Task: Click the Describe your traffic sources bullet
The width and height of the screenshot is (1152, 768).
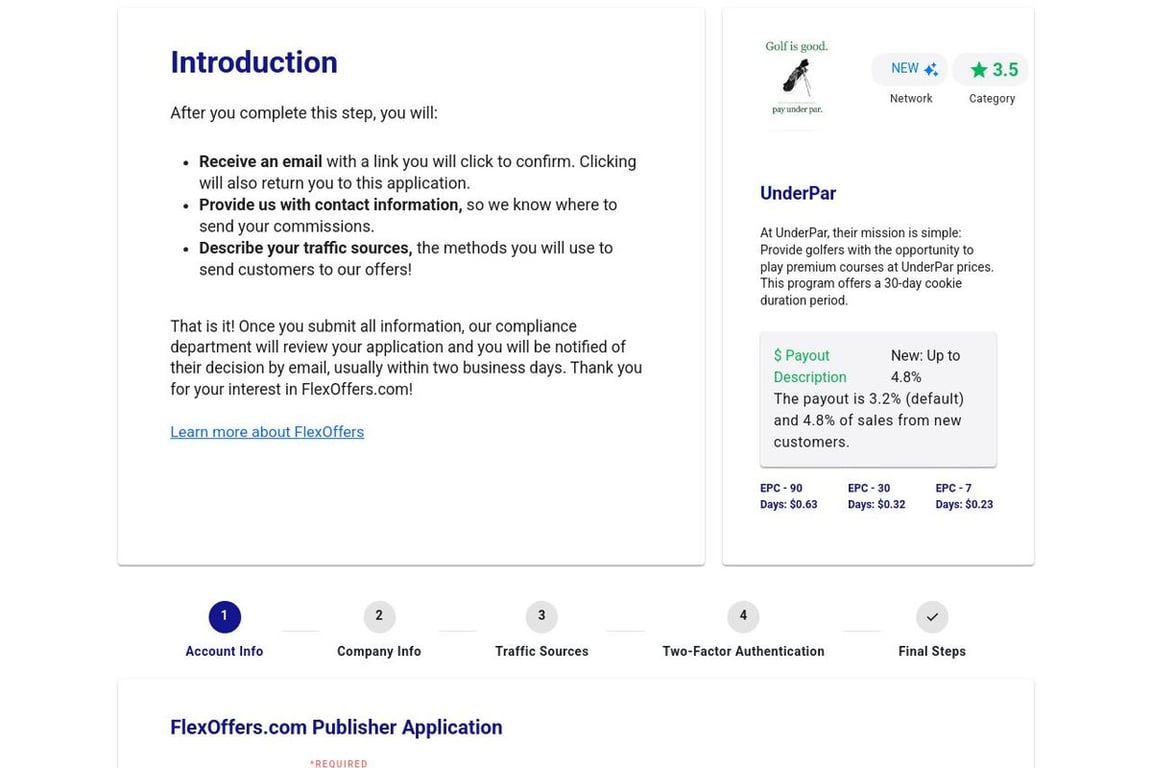Action: click(x=406, y=259)
